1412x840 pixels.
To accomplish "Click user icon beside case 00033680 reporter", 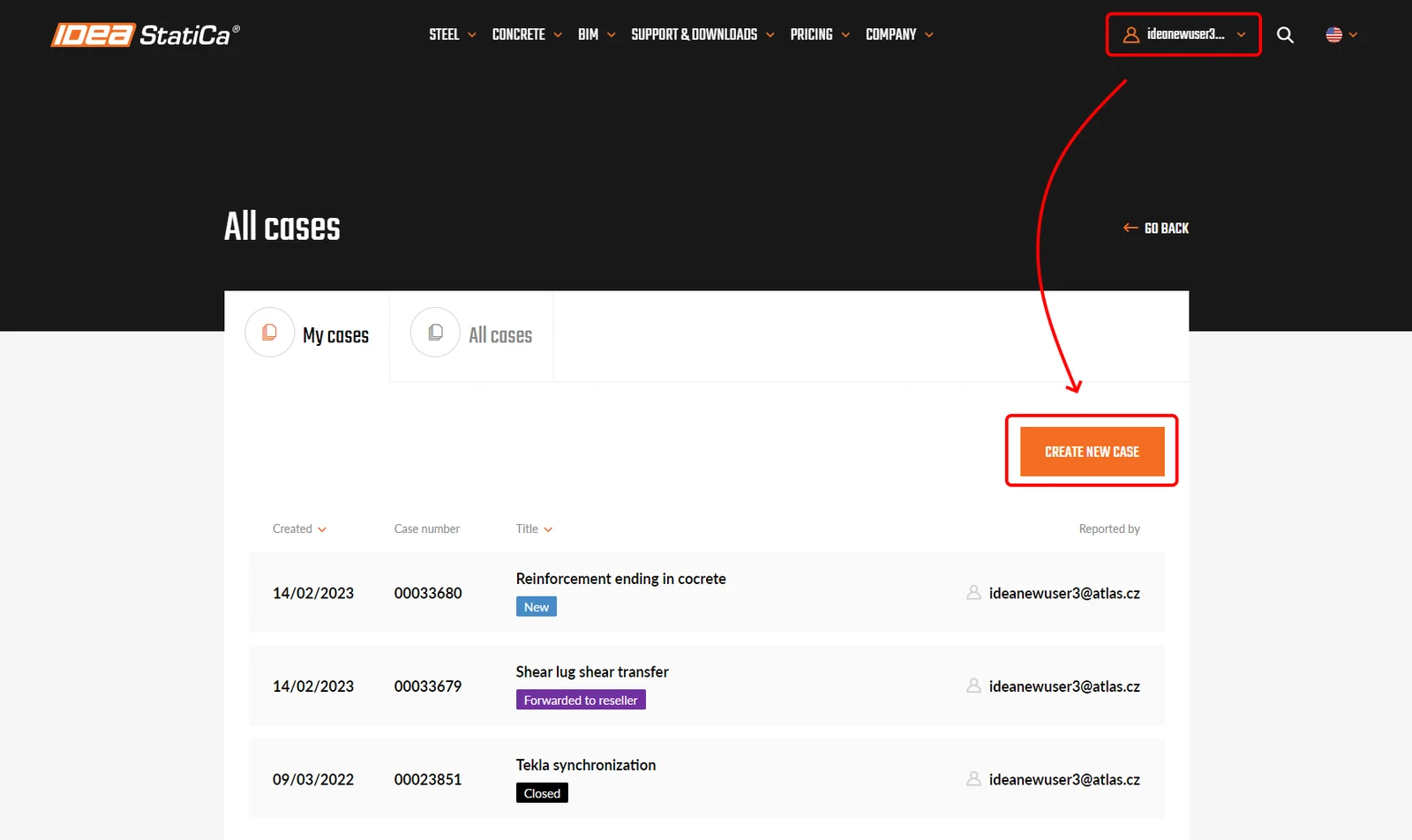I will (x=973, y=593).
